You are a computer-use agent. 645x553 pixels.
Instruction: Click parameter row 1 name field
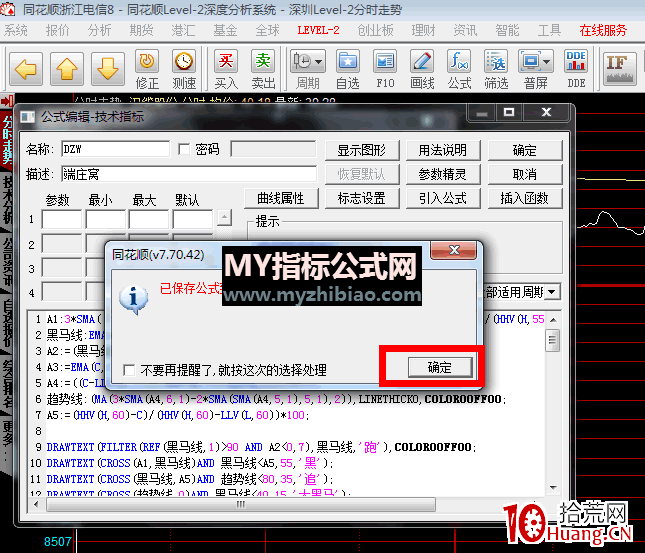[62, 219]
